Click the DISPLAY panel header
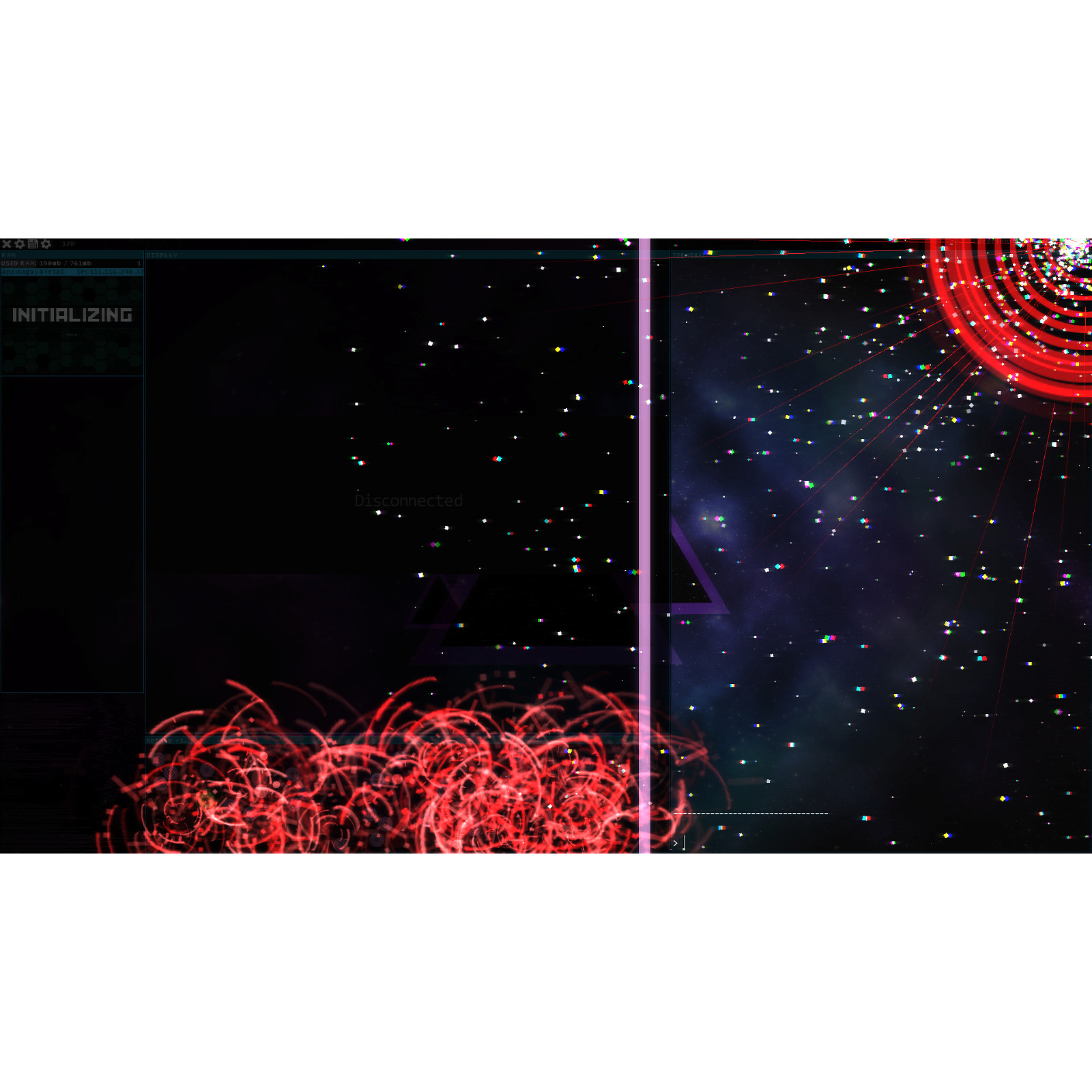 coord(162,255)
